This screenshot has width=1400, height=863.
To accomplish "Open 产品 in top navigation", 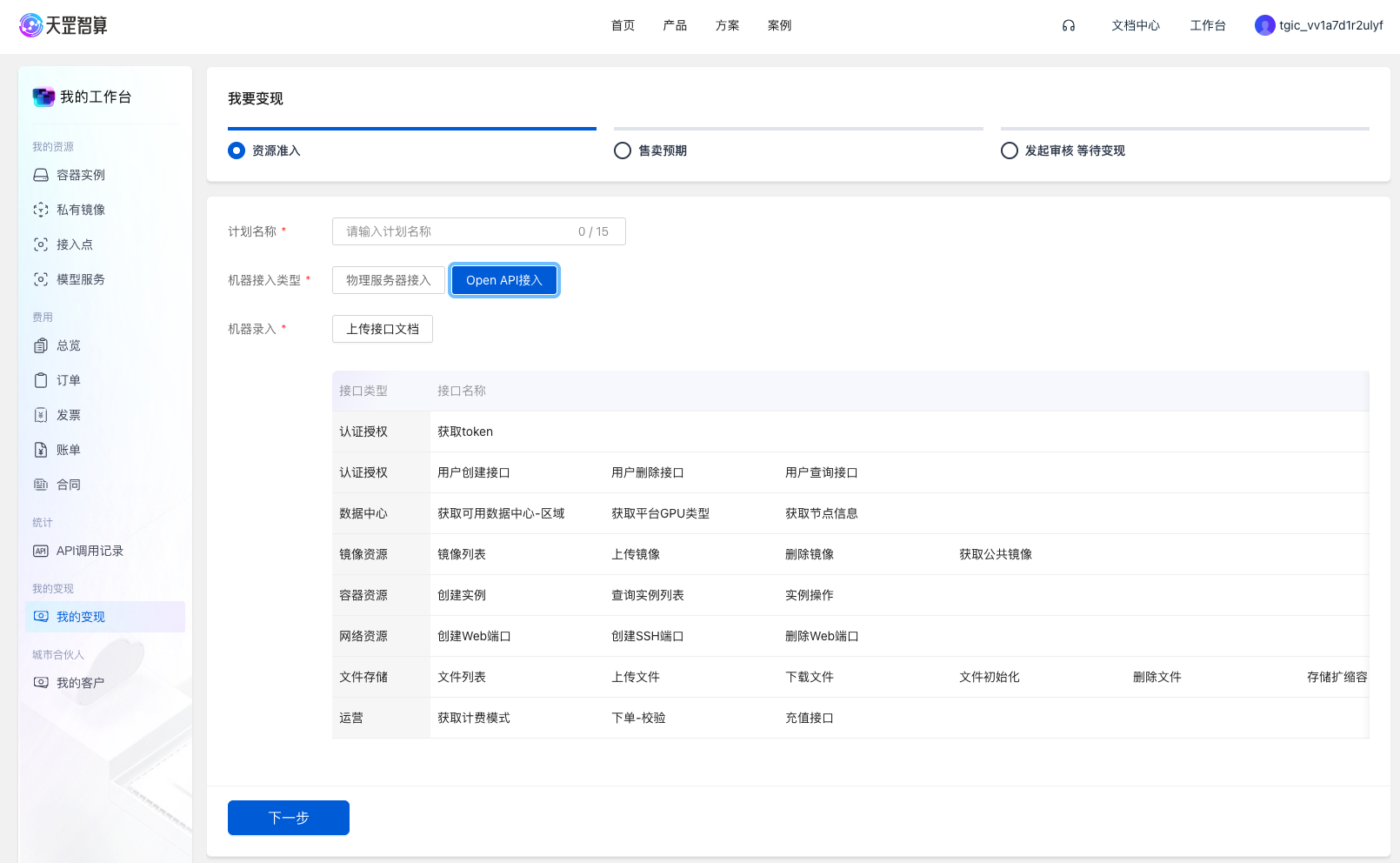I will coord(676,25).
